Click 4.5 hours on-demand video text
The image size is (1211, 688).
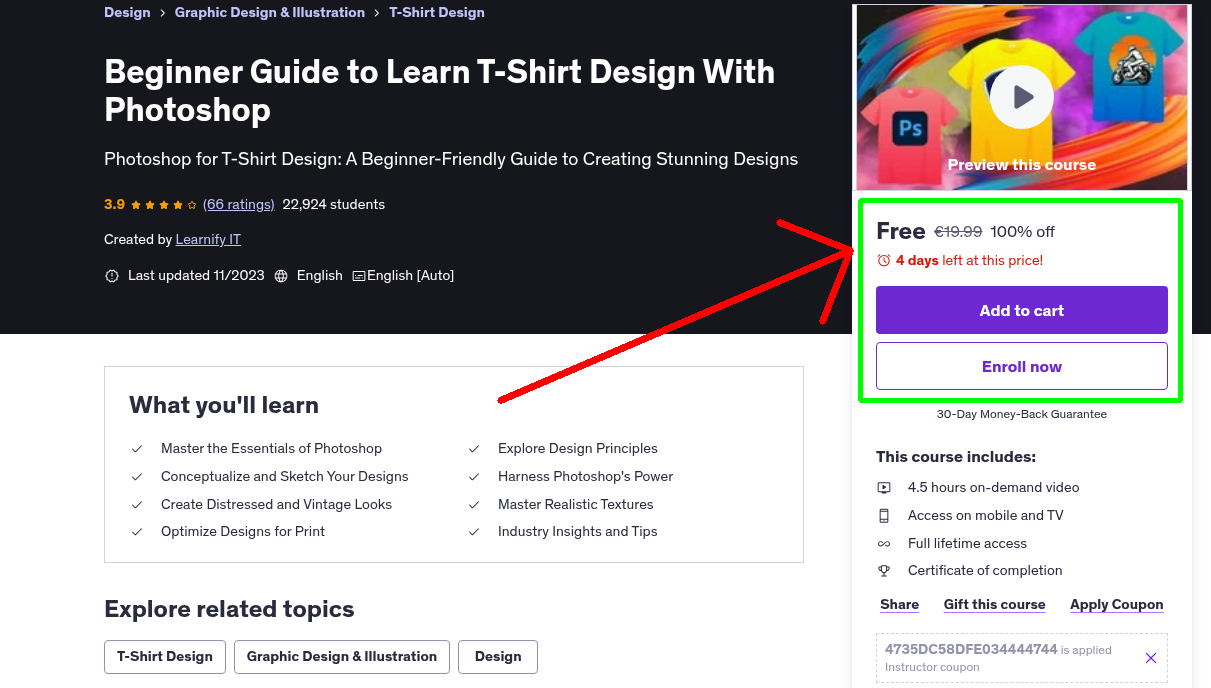pos(993,488)
